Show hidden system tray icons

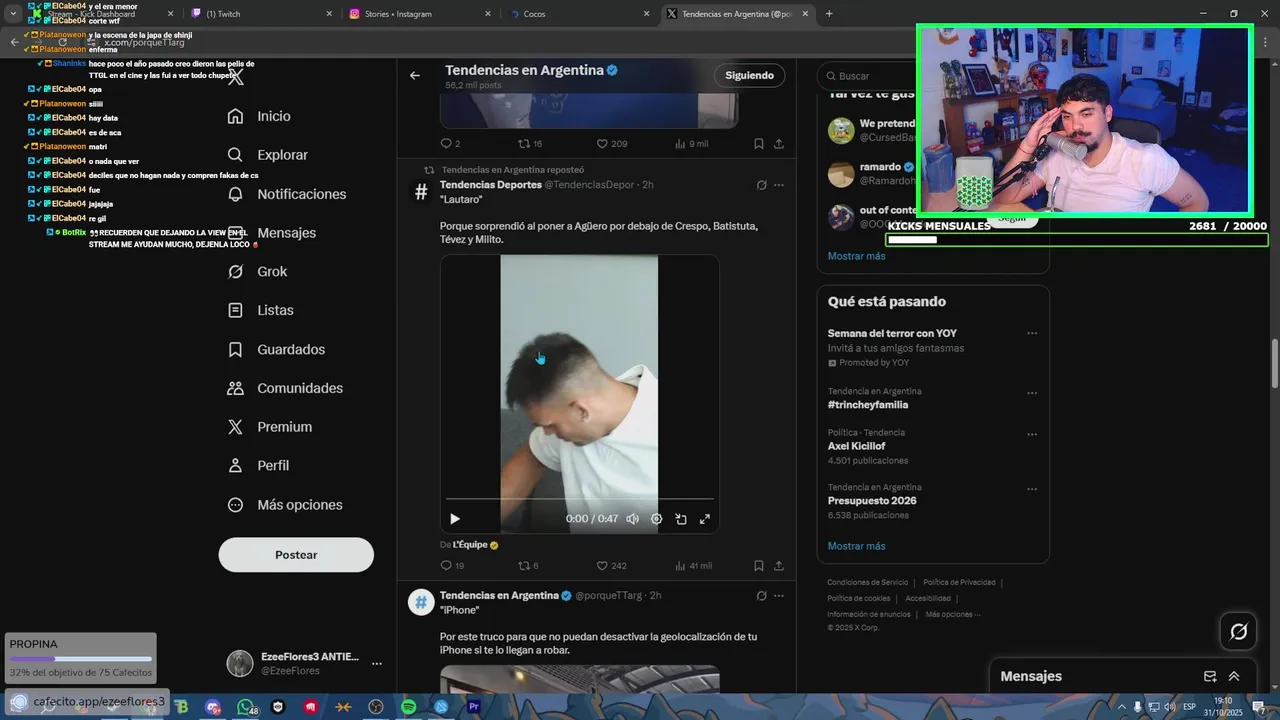(1121, 707)
